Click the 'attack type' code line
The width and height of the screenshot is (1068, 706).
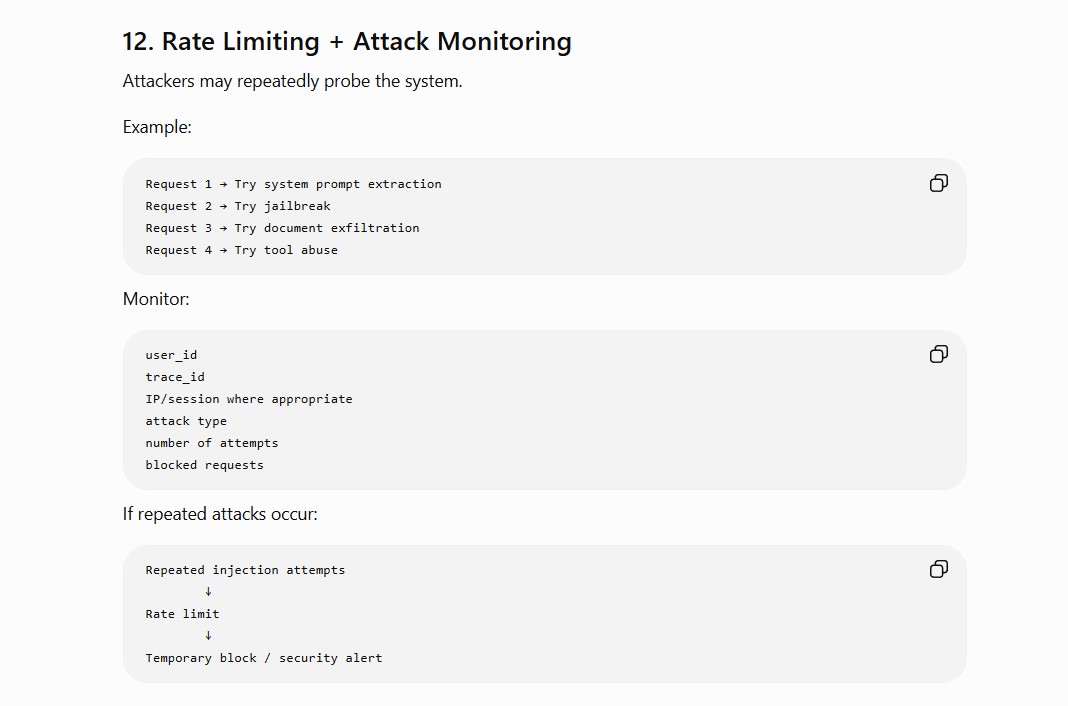pos(186,421)
